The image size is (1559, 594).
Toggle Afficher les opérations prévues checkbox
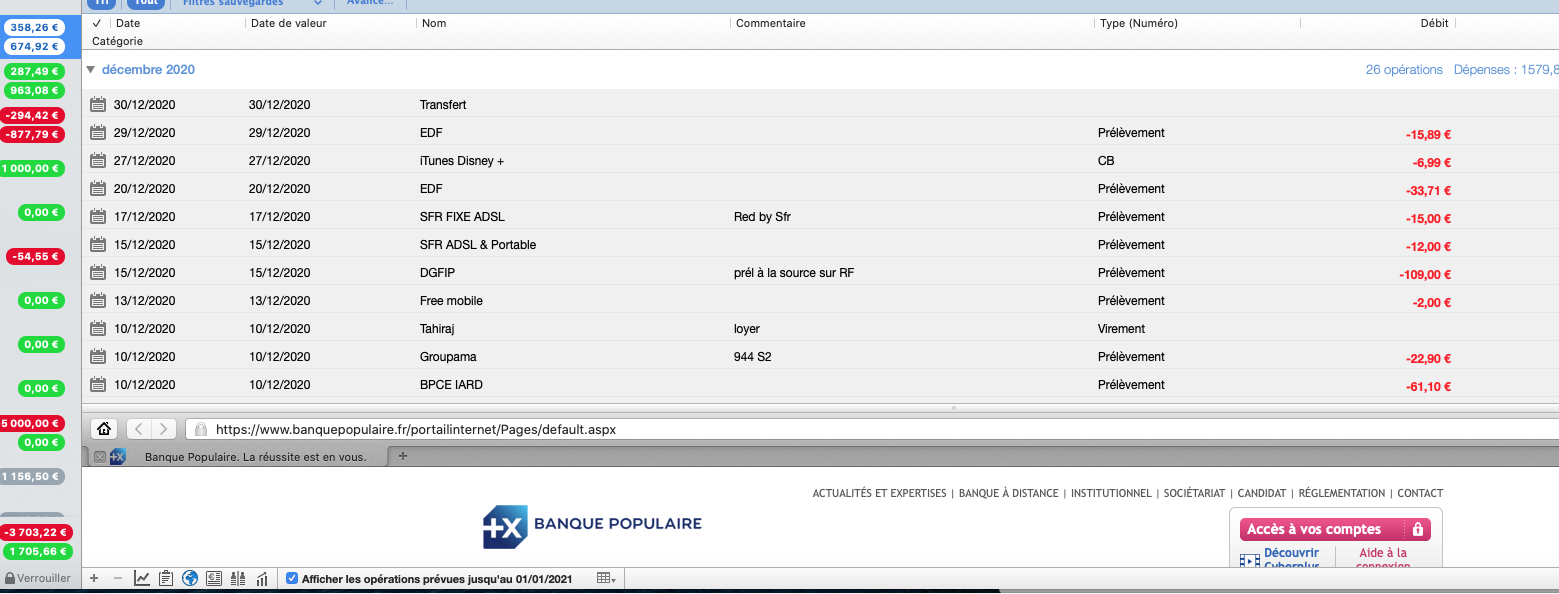292,578
